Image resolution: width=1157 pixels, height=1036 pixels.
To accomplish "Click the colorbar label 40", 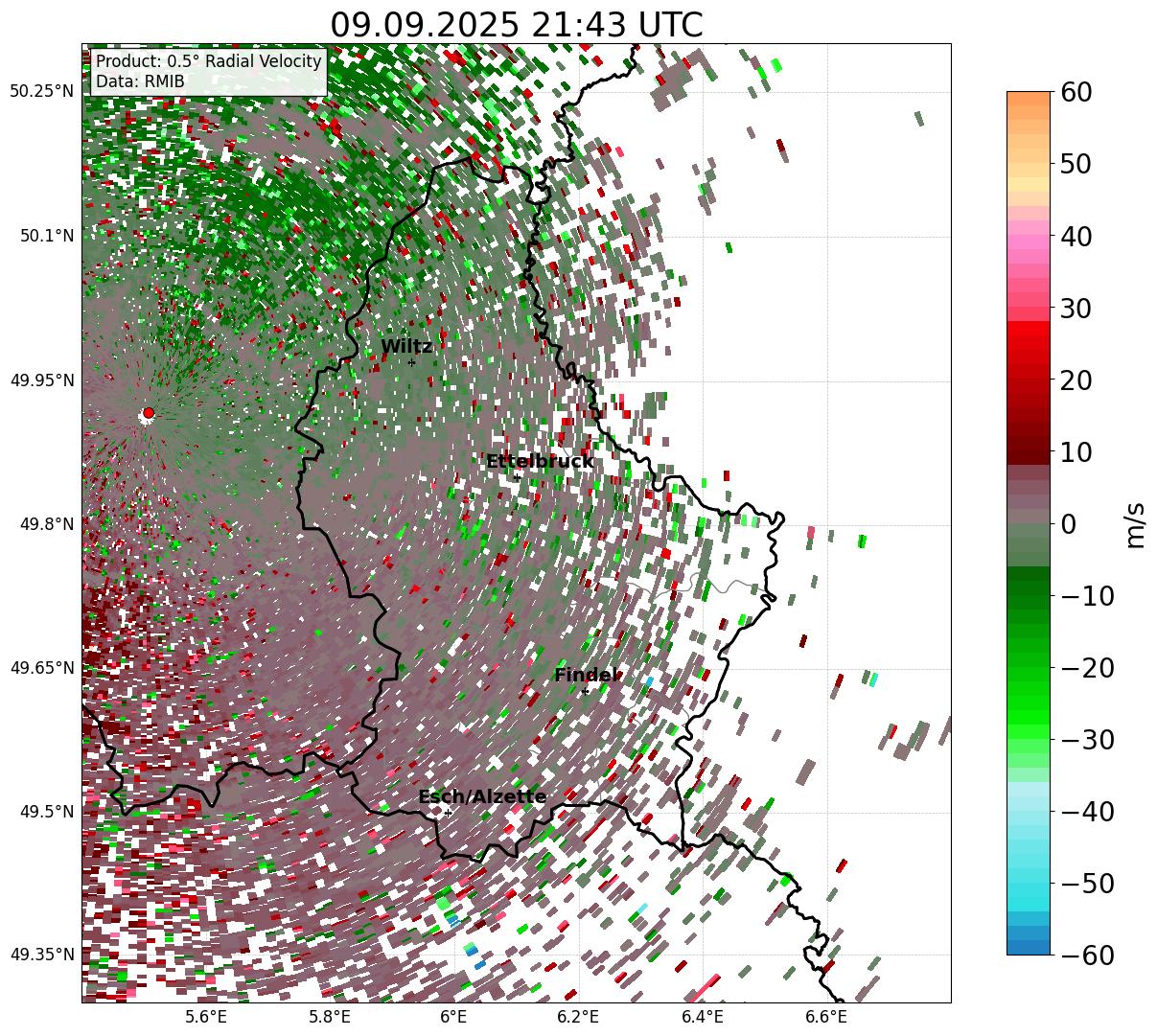I will [1075, 236].
